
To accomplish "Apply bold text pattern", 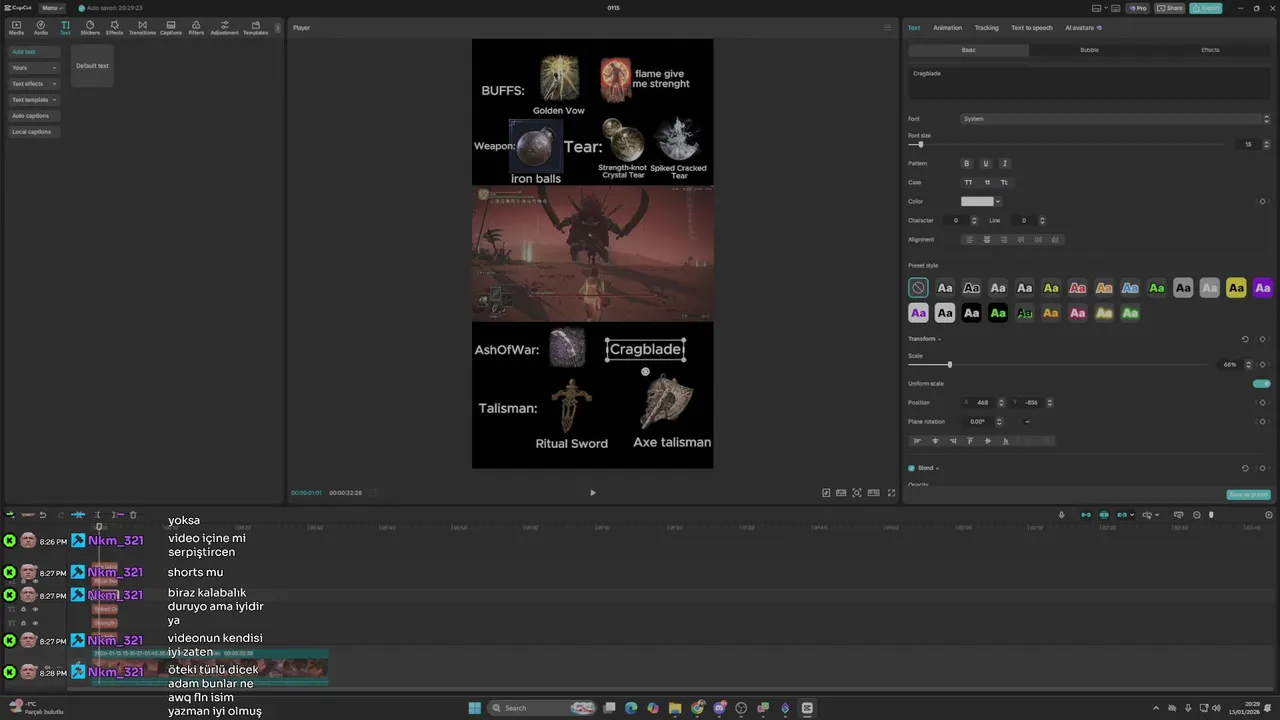I will click(966, 163).
